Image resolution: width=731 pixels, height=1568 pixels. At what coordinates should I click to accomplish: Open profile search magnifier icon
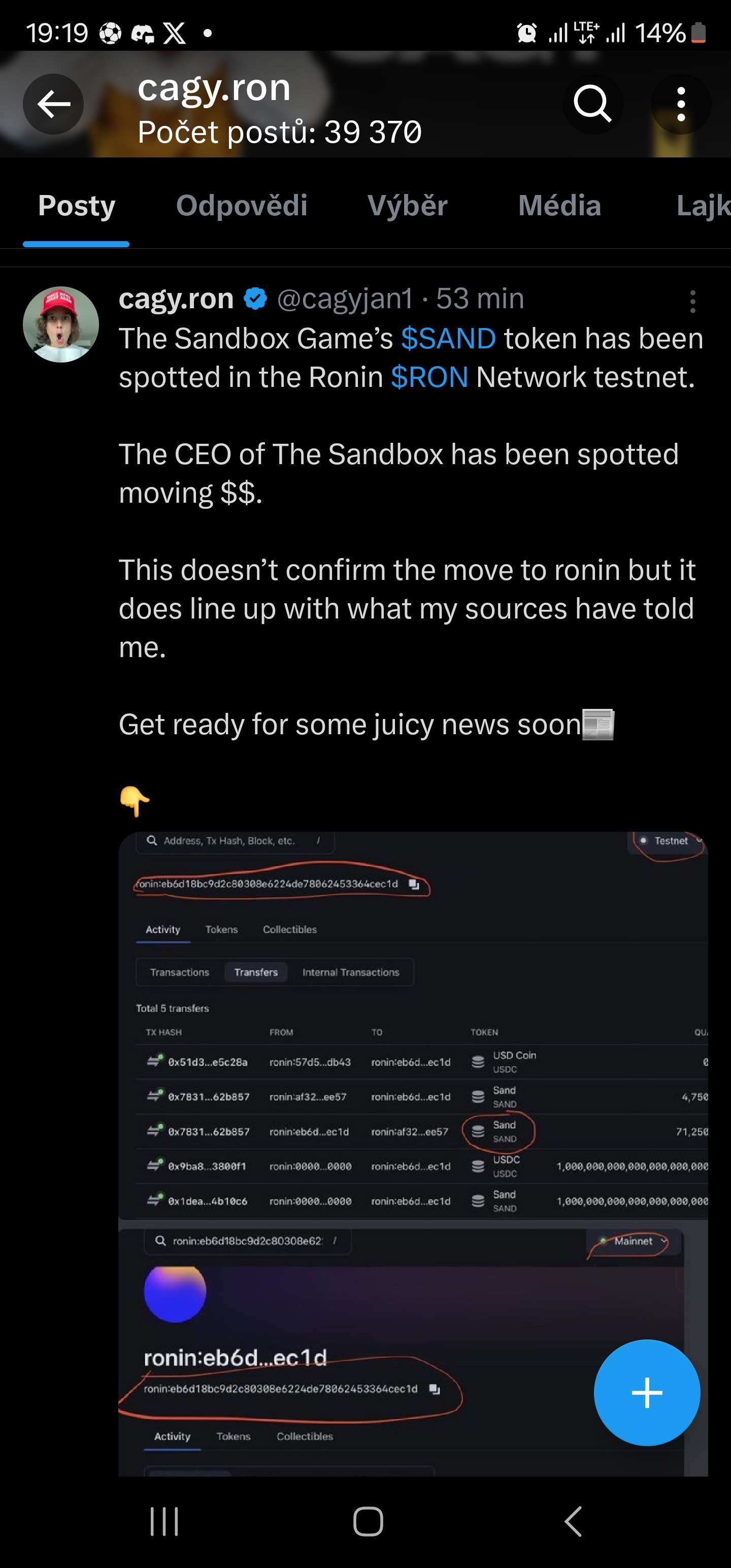[592, 104]
